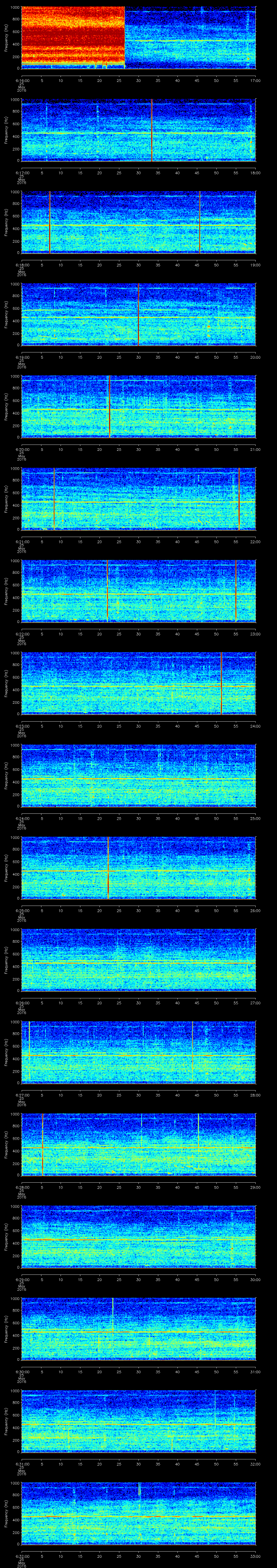Select the spectrogram panel starting at 6:22:00
This screenshot has height=1568, width=277.
point(138,591)
